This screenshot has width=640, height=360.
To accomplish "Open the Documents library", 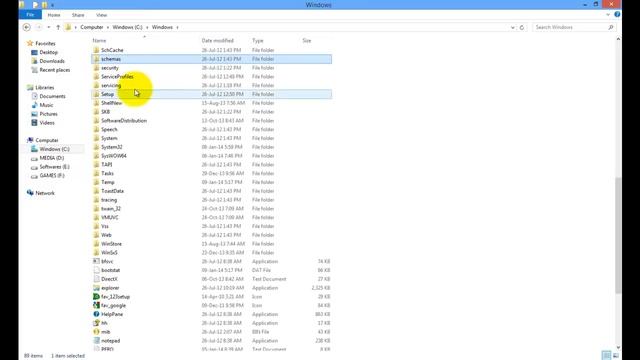I will 52,96.
